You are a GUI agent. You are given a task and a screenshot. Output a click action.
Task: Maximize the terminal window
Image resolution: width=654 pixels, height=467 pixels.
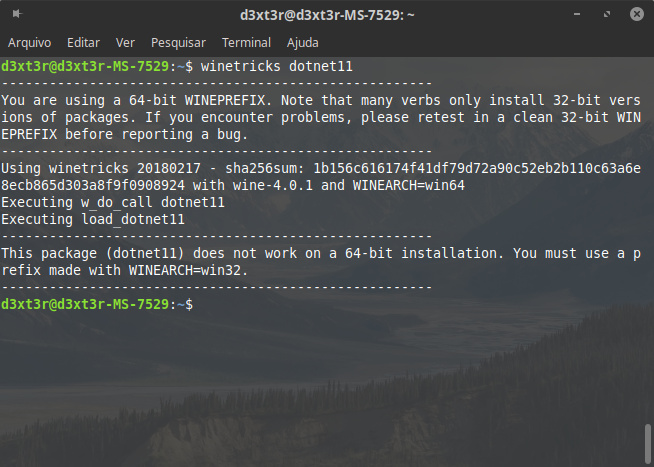click(x=606, y=16)
